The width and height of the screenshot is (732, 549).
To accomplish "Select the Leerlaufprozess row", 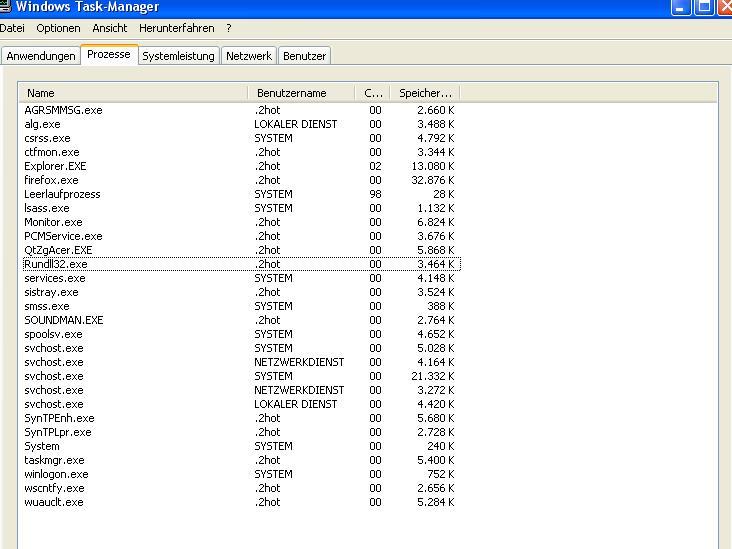I will (242, 194).
